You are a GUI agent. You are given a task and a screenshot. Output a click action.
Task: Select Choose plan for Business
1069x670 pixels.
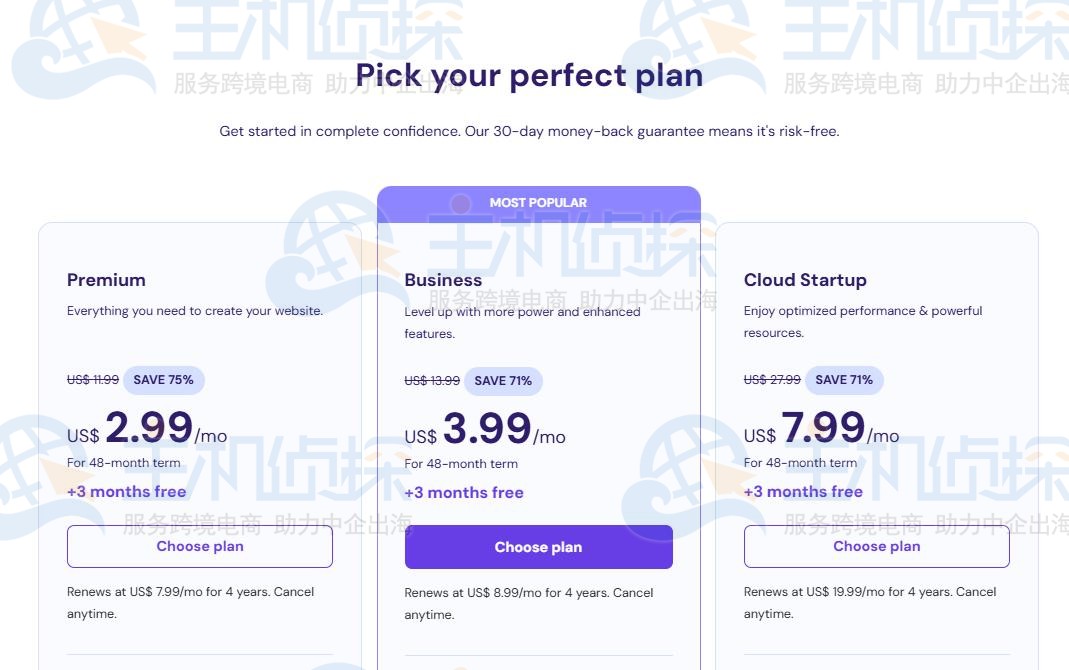[x=538, y=547]
